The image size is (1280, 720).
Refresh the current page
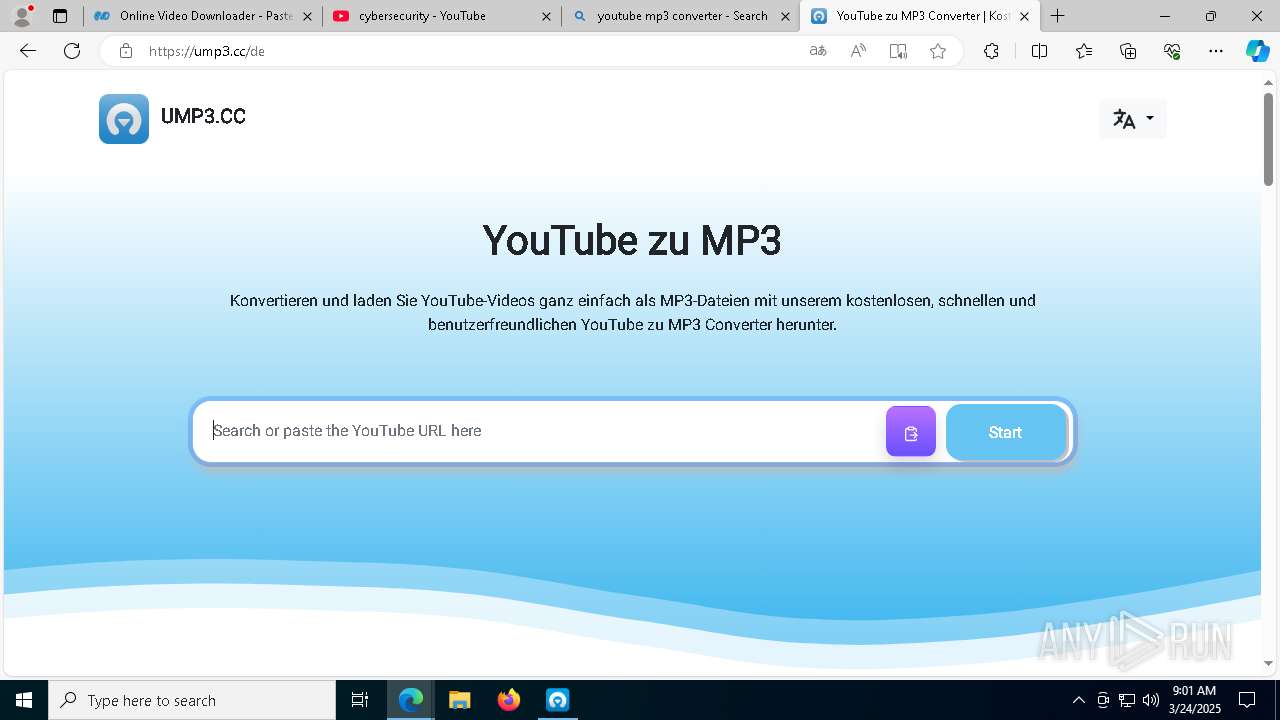(72, 51)
